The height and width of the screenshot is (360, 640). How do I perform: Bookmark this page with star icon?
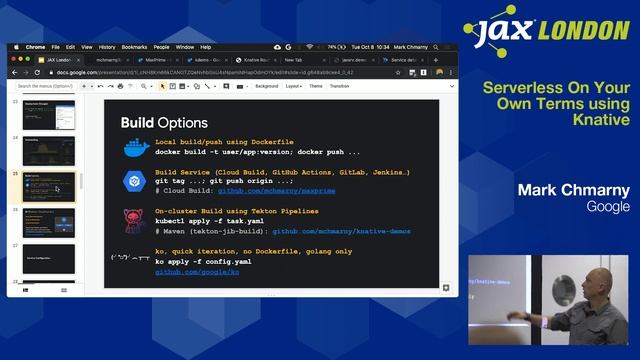[398, 73]
